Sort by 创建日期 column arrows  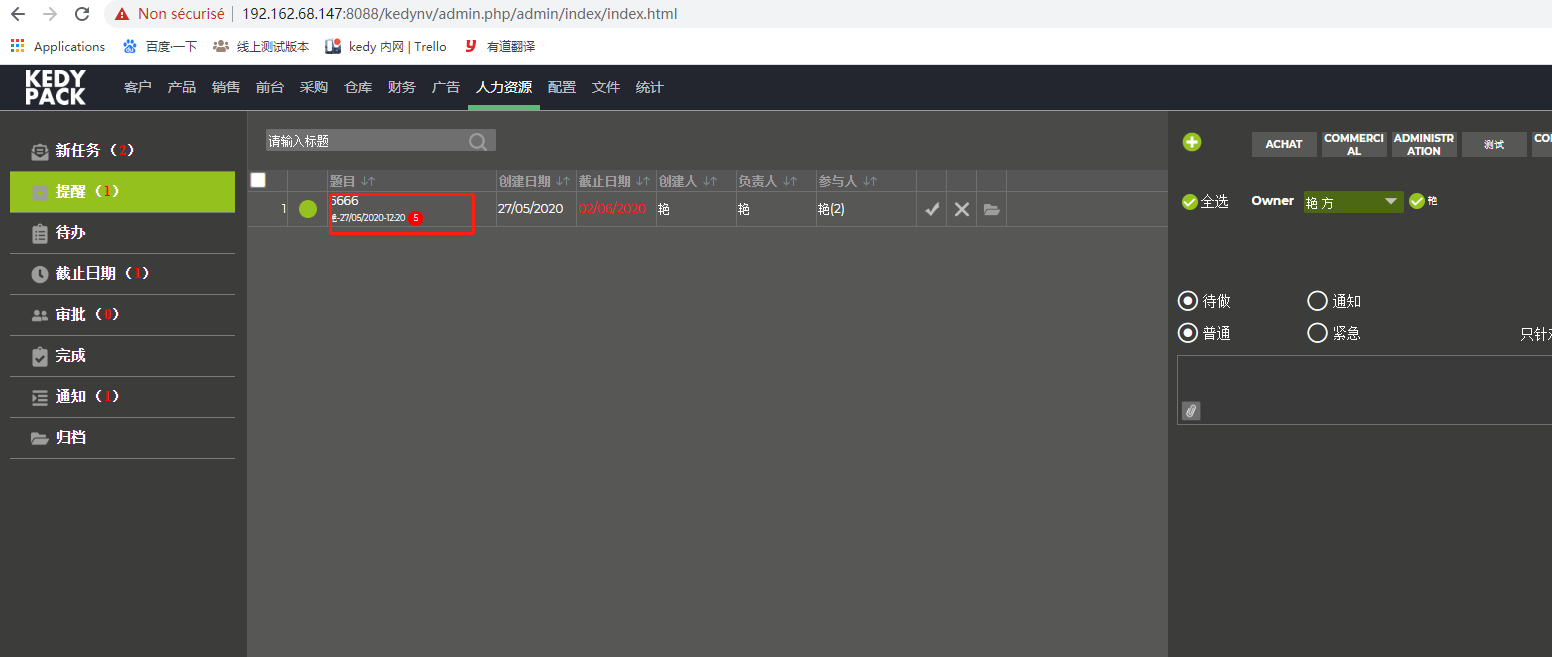[x=562, y=181]
